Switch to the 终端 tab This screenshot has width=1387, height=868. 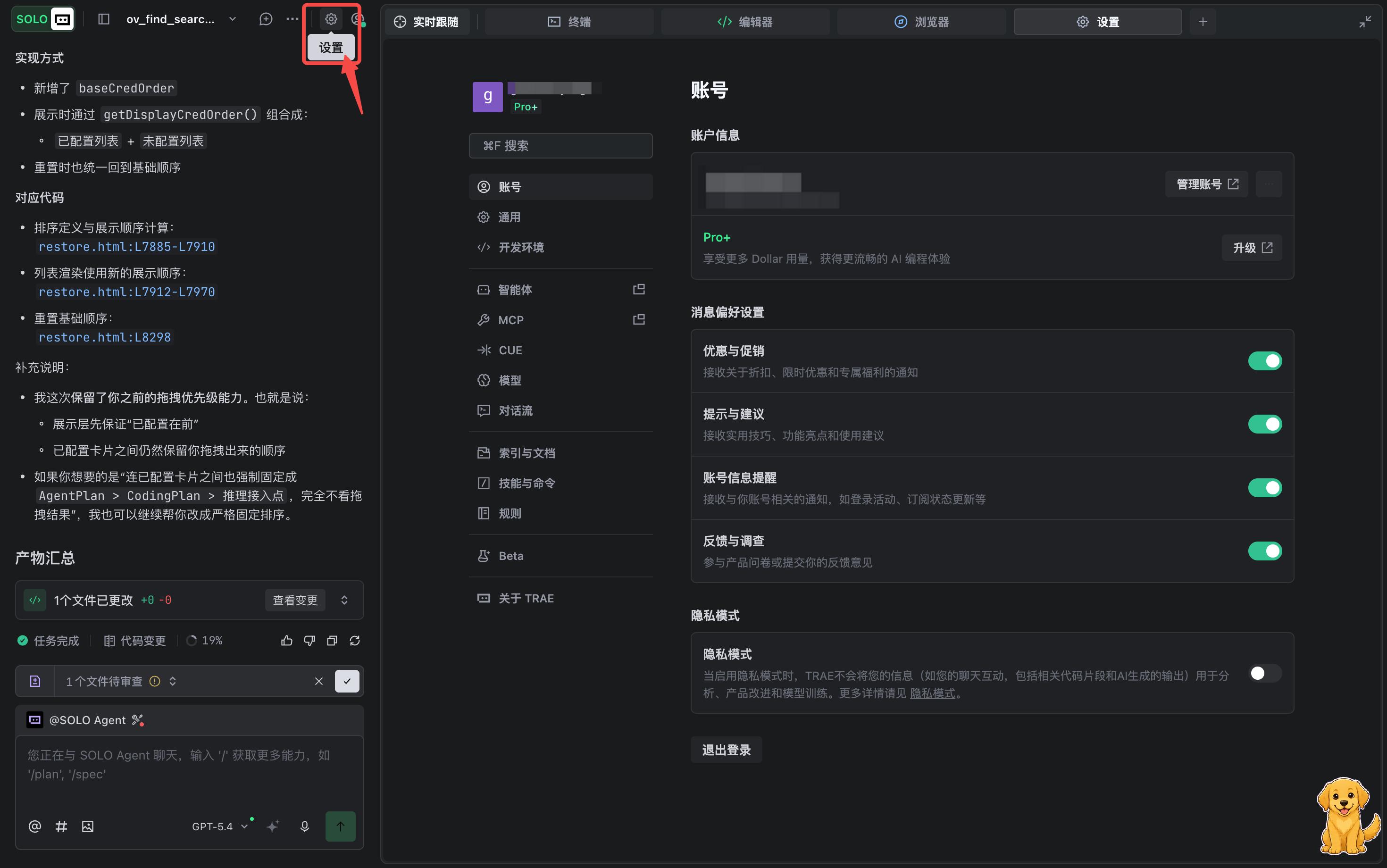[569, 22]
